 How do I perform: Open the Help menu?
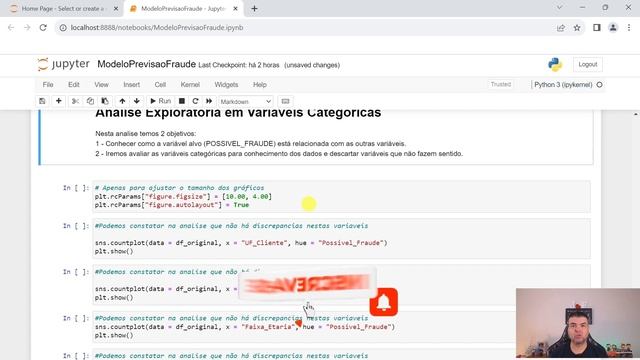(260, 84)
